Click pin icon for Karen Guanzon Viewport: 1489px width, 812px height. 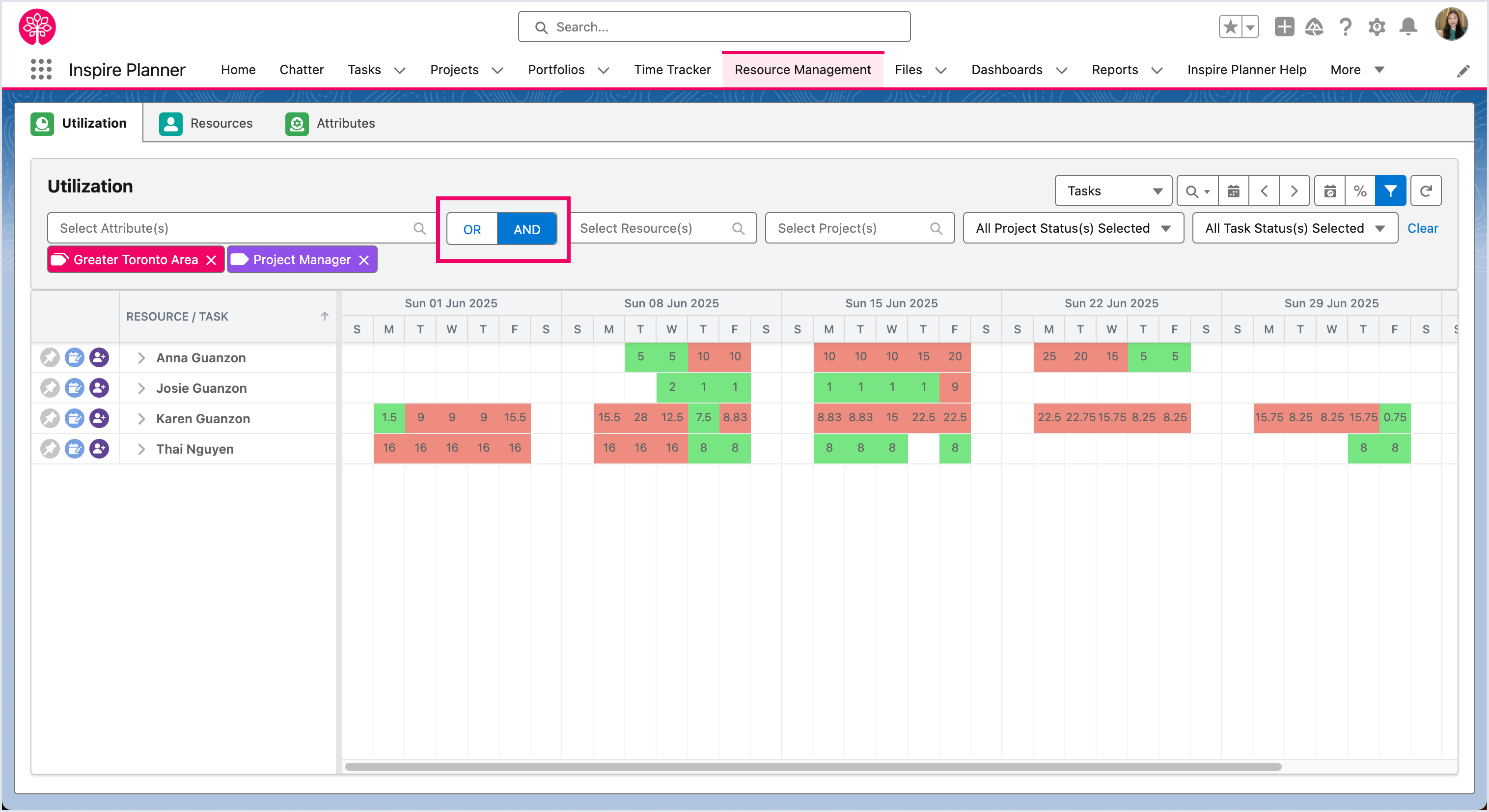50,418
